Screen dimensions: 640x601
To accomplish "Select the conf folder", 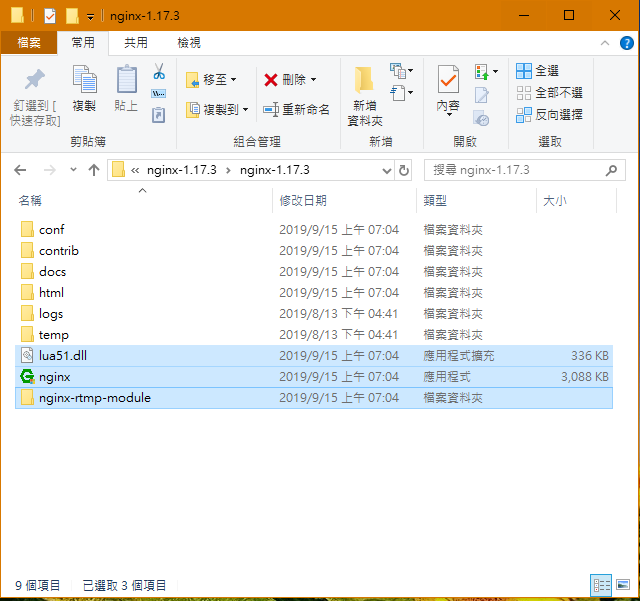I will pyautogui.click(x=313, y=229).
